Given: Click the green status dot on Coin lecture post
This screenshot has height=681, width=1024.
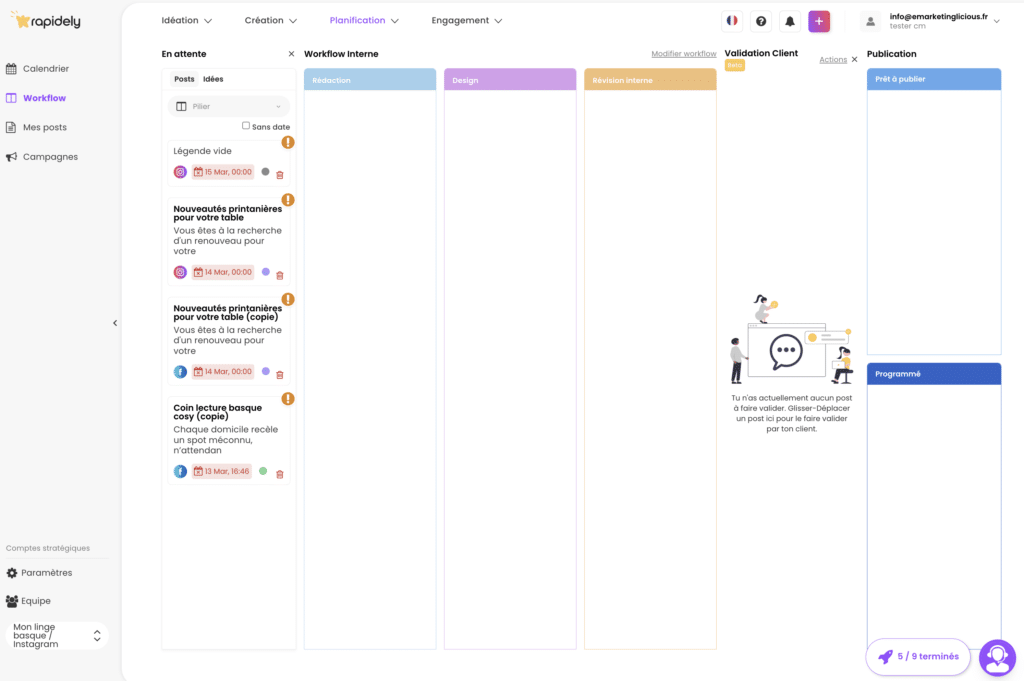Looking at the screenshot, I should (263, 471).
